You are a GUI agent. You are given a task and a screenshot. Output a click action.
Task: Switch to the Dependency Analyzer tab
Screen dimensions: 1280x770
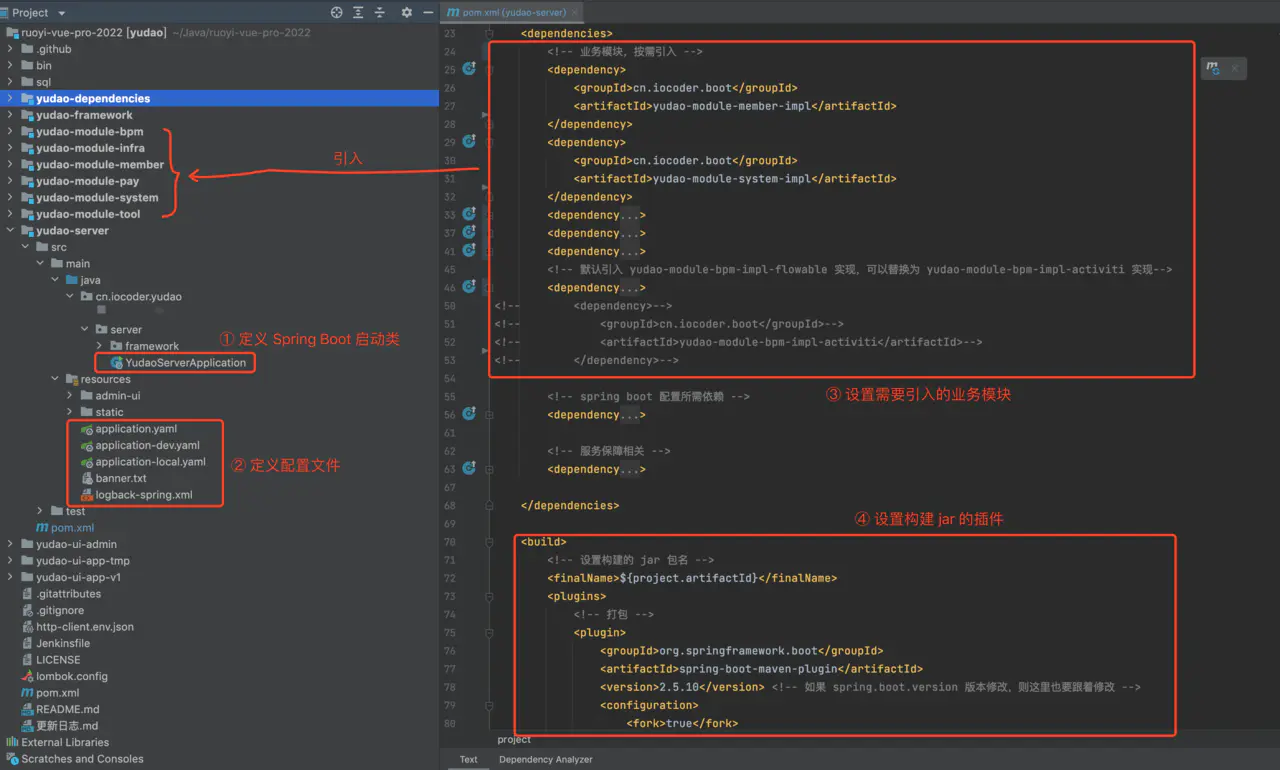point(545,759)
